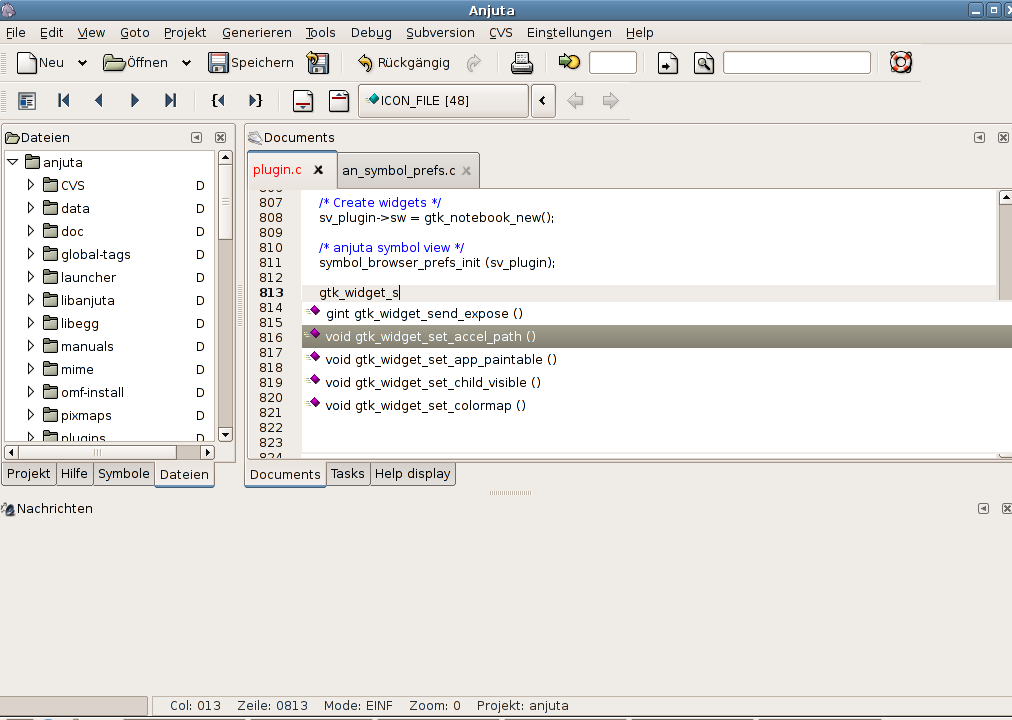Screen dimensions: 1012x720
Task: Go to block start brace icon
Action: pos(218,101)
